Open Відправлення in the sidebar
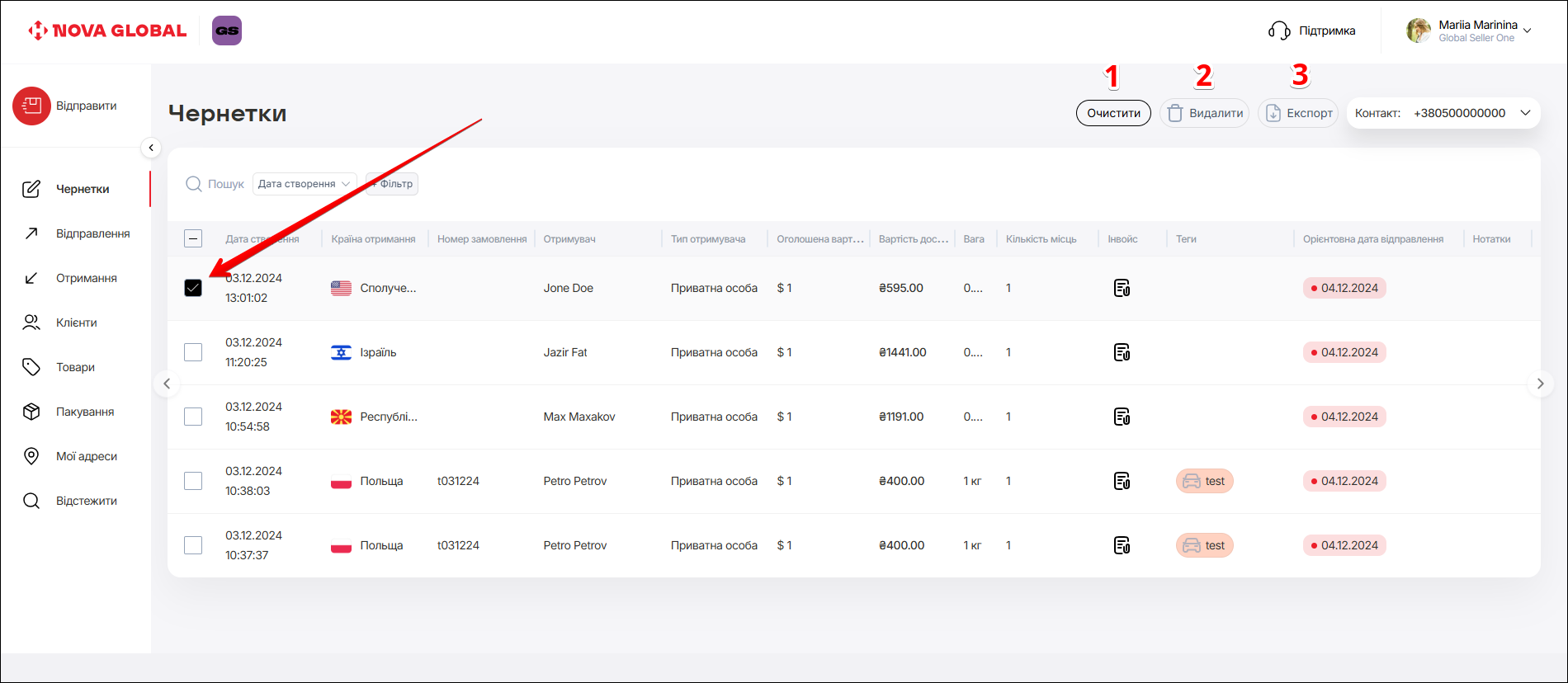This screenshot has height=683, width=1568. [92, 233]
